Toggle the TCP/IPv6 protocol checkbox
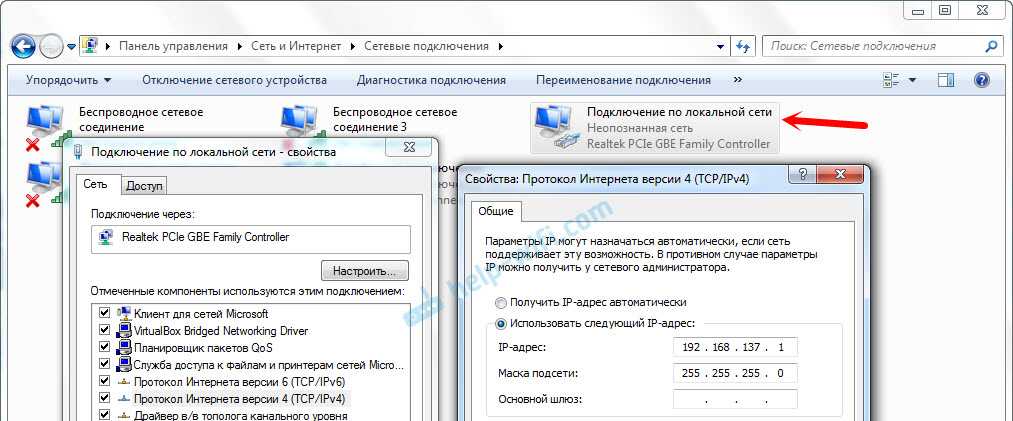The width and height of the screenshot is (1013, 421). click(x=104, y=382)
